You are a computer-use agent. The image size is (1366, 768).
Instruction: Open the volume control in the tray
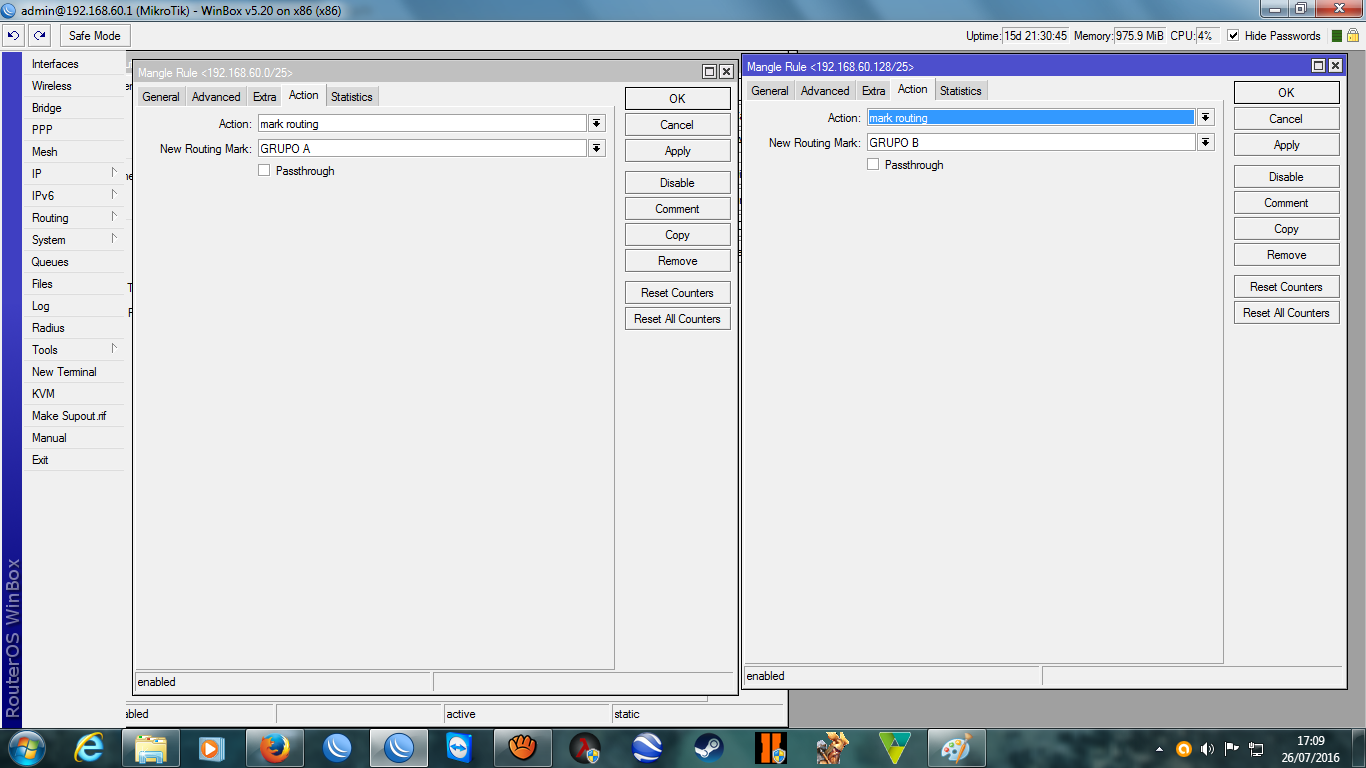(1208, 748)
